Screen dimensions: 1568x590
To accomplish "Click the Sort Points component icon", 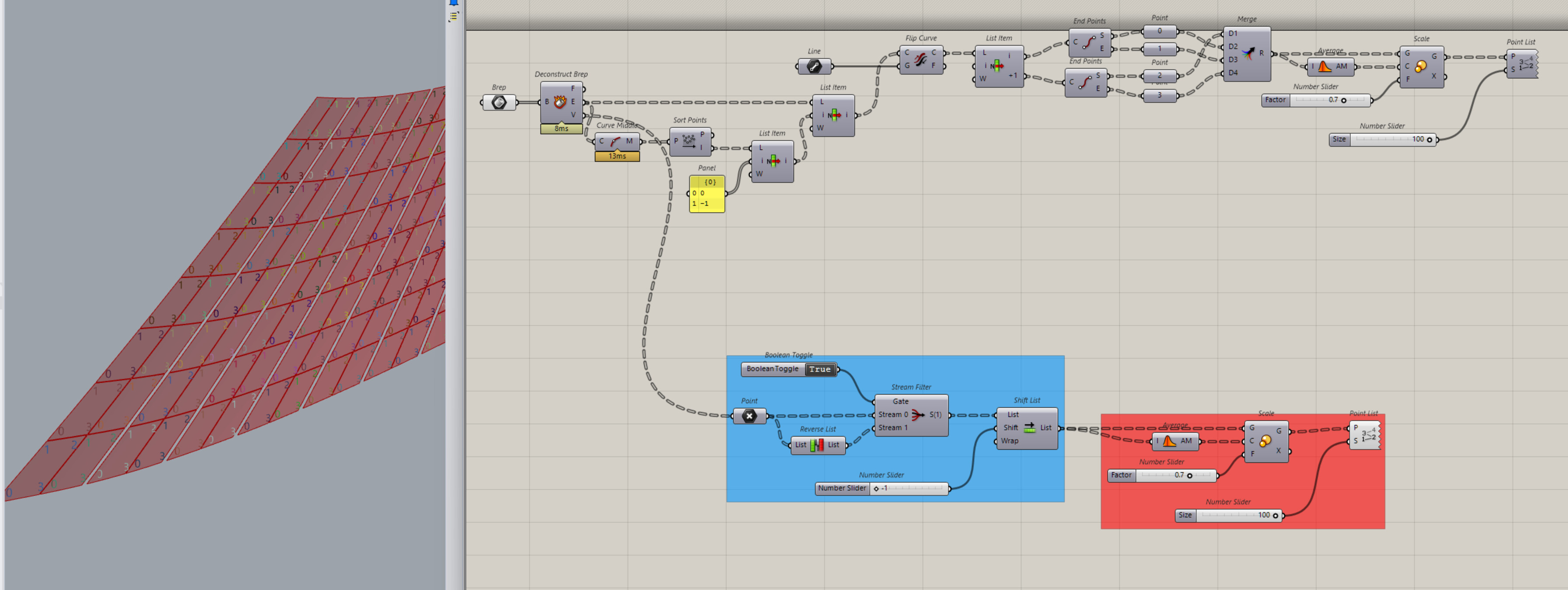I will coord(689,141).
